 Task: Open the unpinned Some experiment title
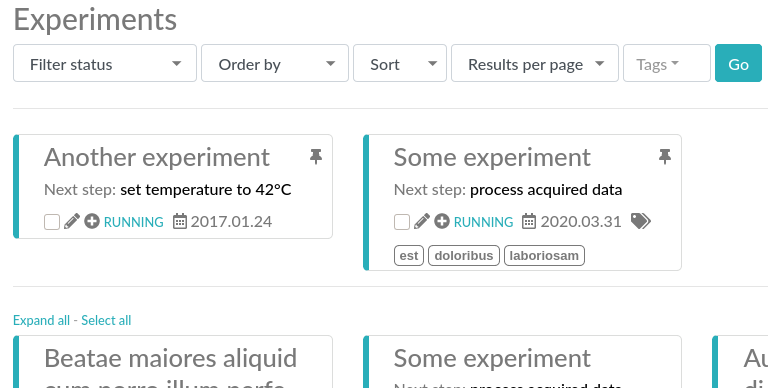492,359
